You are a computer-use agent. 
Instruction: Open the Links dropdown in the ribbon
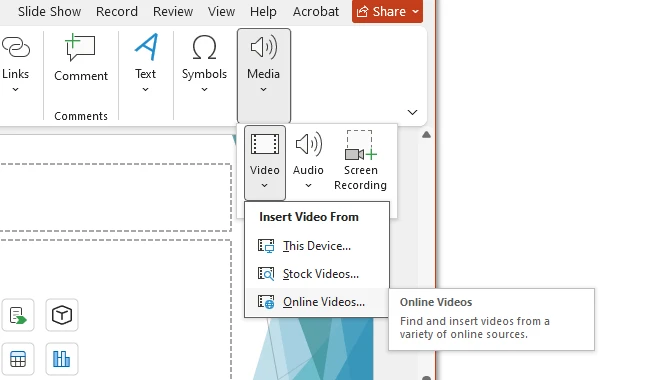click(15, 64)
